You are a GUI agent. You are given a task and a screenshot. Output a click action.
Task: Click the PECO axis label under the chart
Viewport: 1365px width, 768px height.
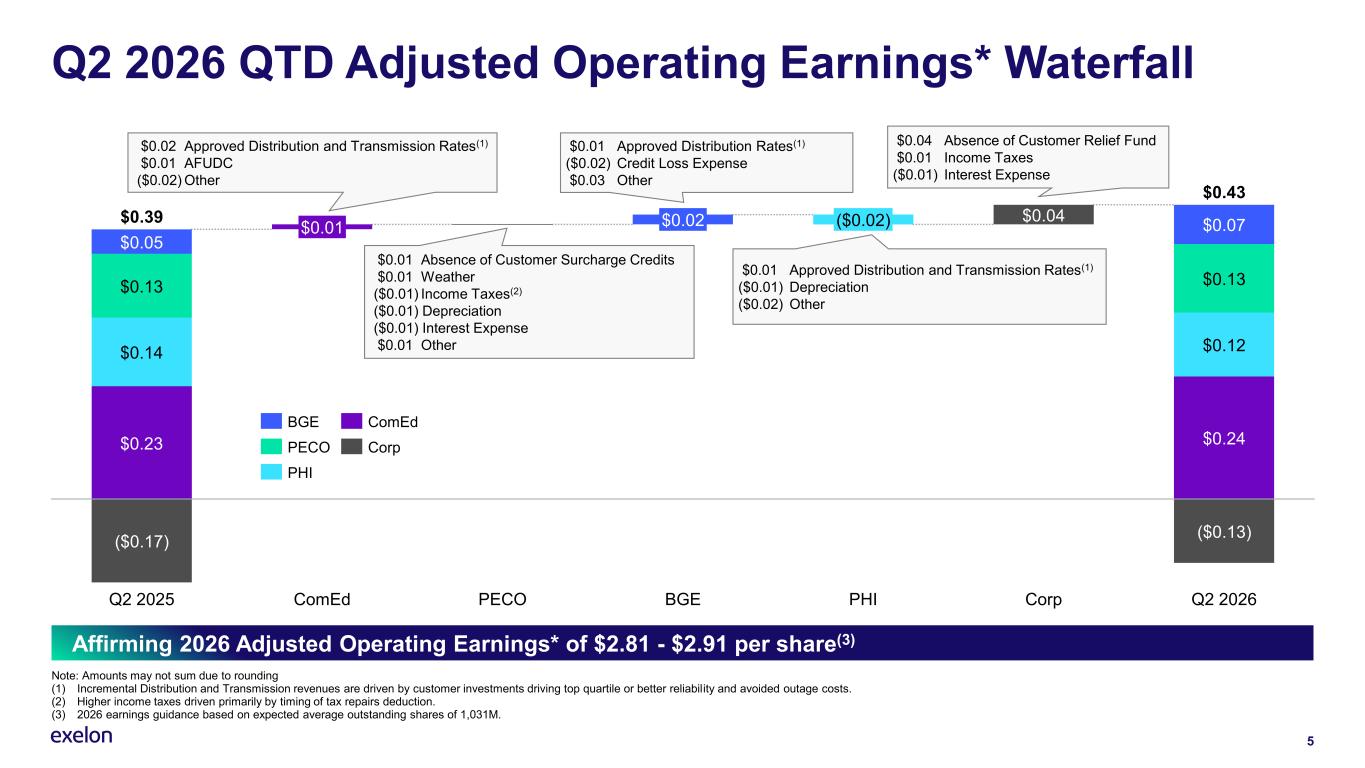(x=502, y=600)
